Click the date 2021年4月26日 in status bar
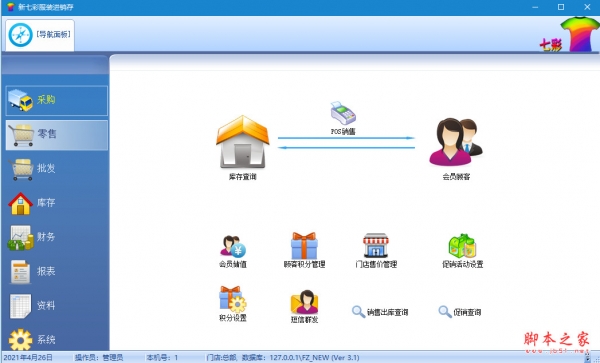 click(28, 358)
